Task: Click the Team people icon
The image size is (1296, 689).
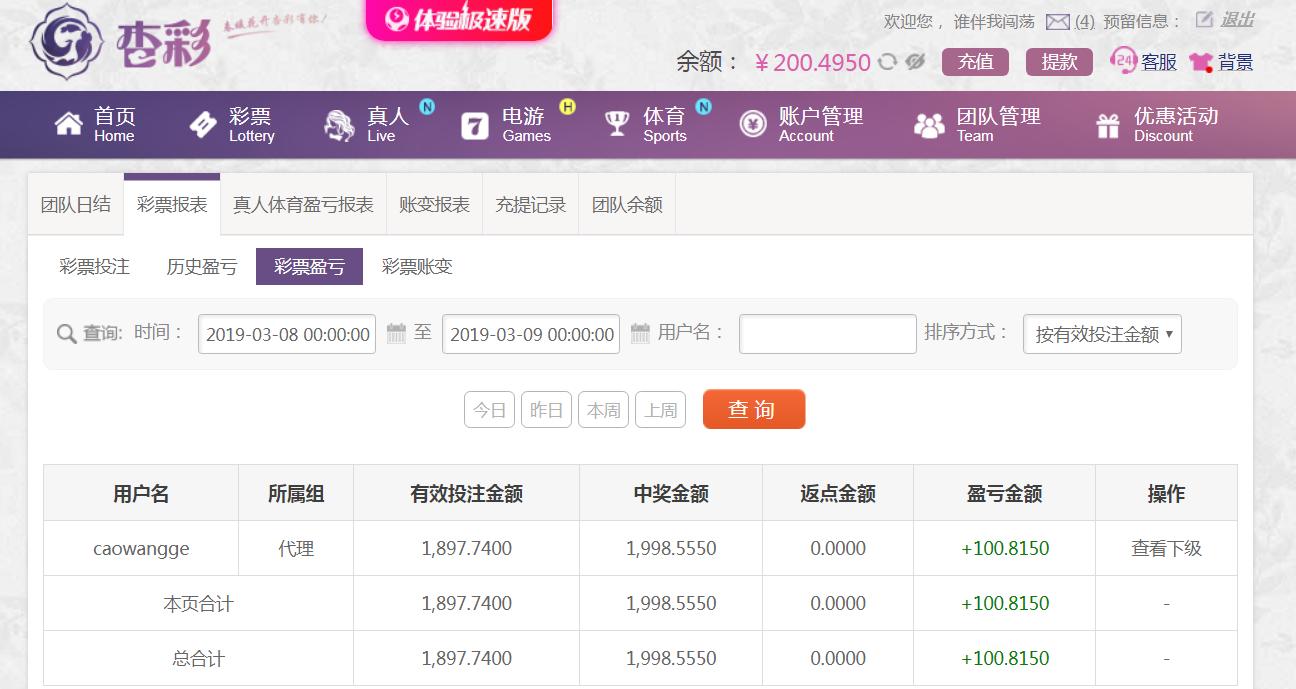Action: point(929,125)
